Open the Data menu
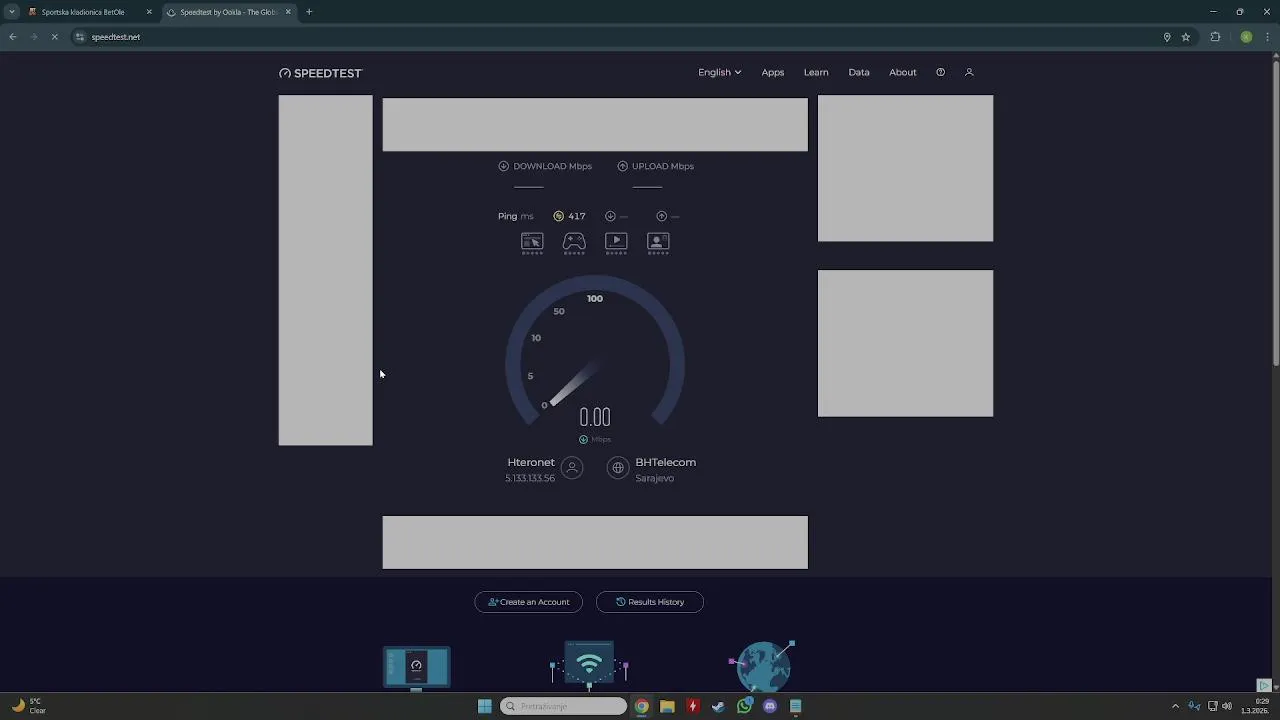 click(x=859, y=72)
